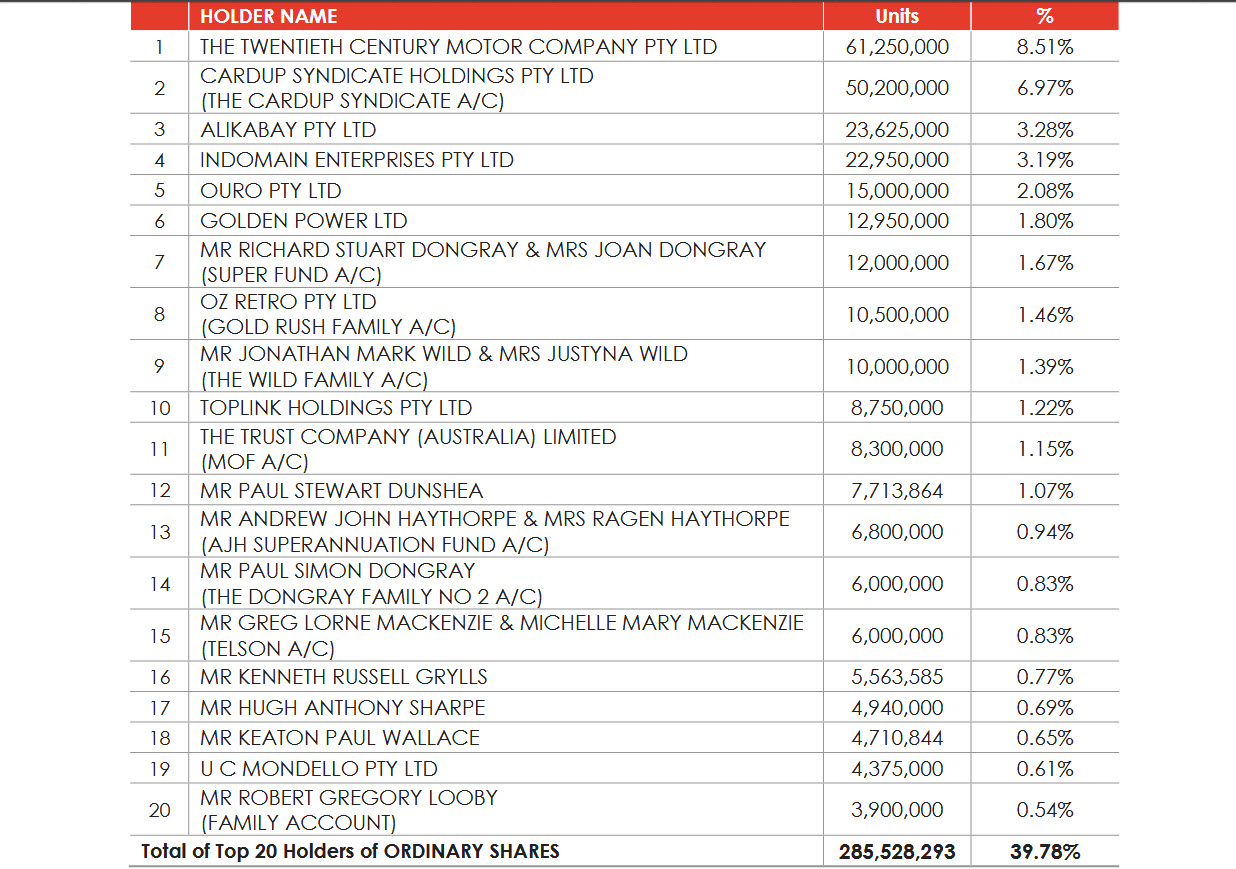Click the Units column header
This screenshot has width=1236, height=869.
tap(897, 16)
